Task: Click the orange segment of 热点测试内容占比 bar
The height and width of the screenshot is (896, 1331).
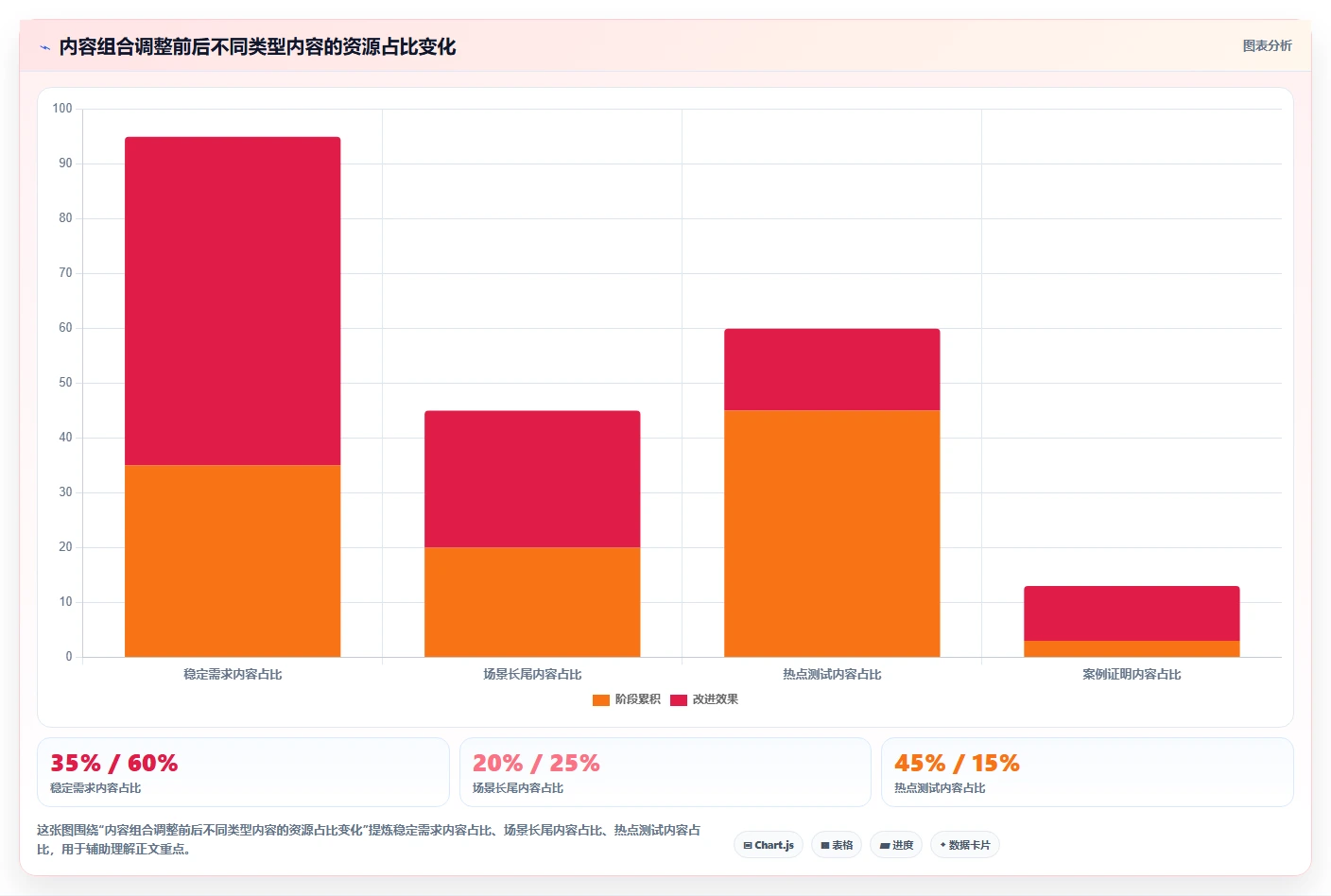Action: pyautogui.click(x=832, y=533)
